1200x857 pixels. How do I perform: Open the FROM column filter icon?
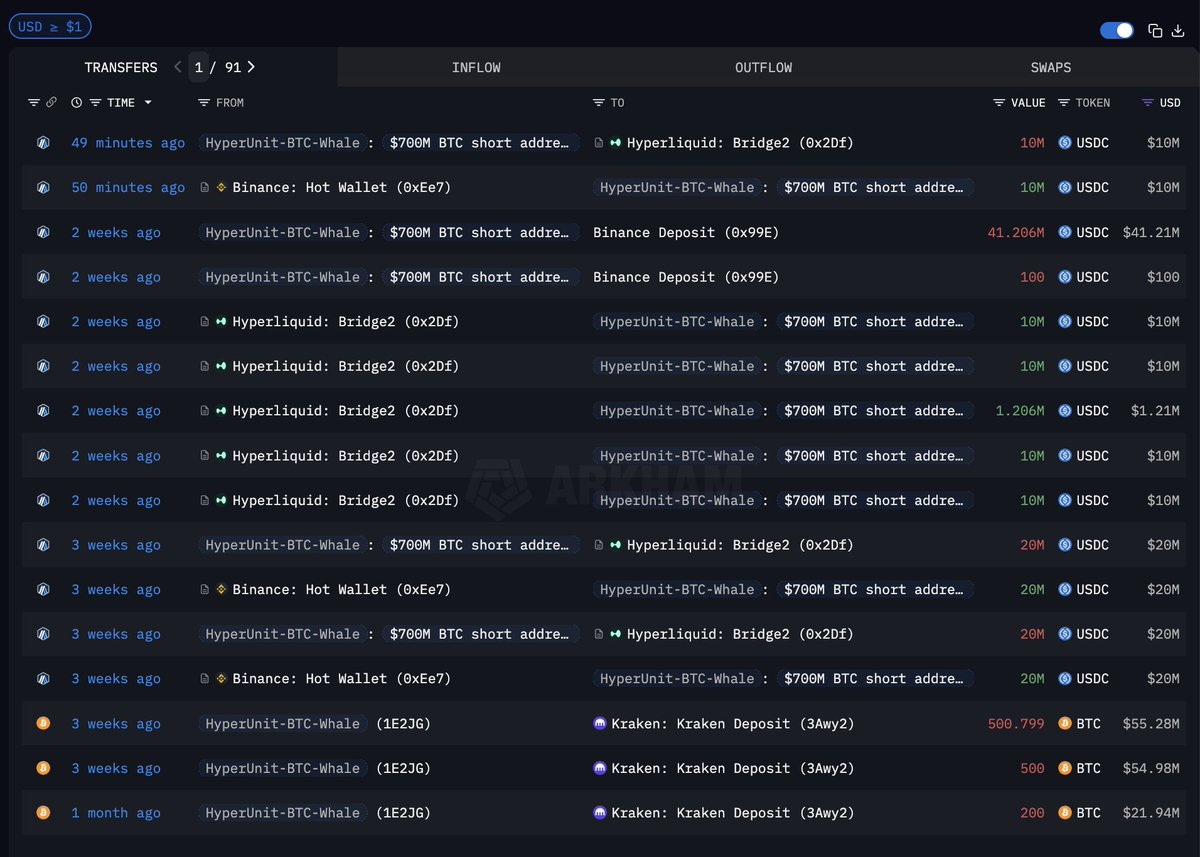[204, 103]
